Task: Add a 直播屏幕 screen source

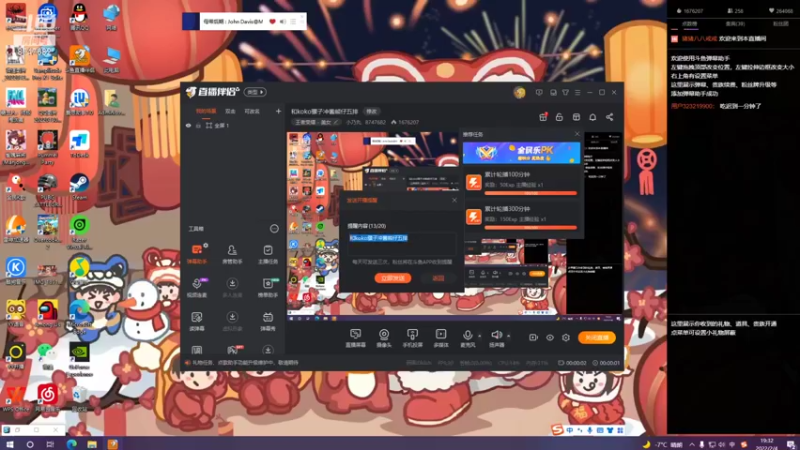Action: click(356, 338)
